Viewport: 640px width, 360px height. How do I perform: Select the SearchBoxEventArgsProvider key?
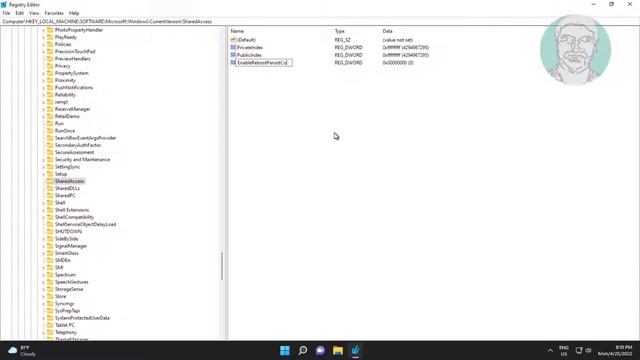[x=85, y=138]
